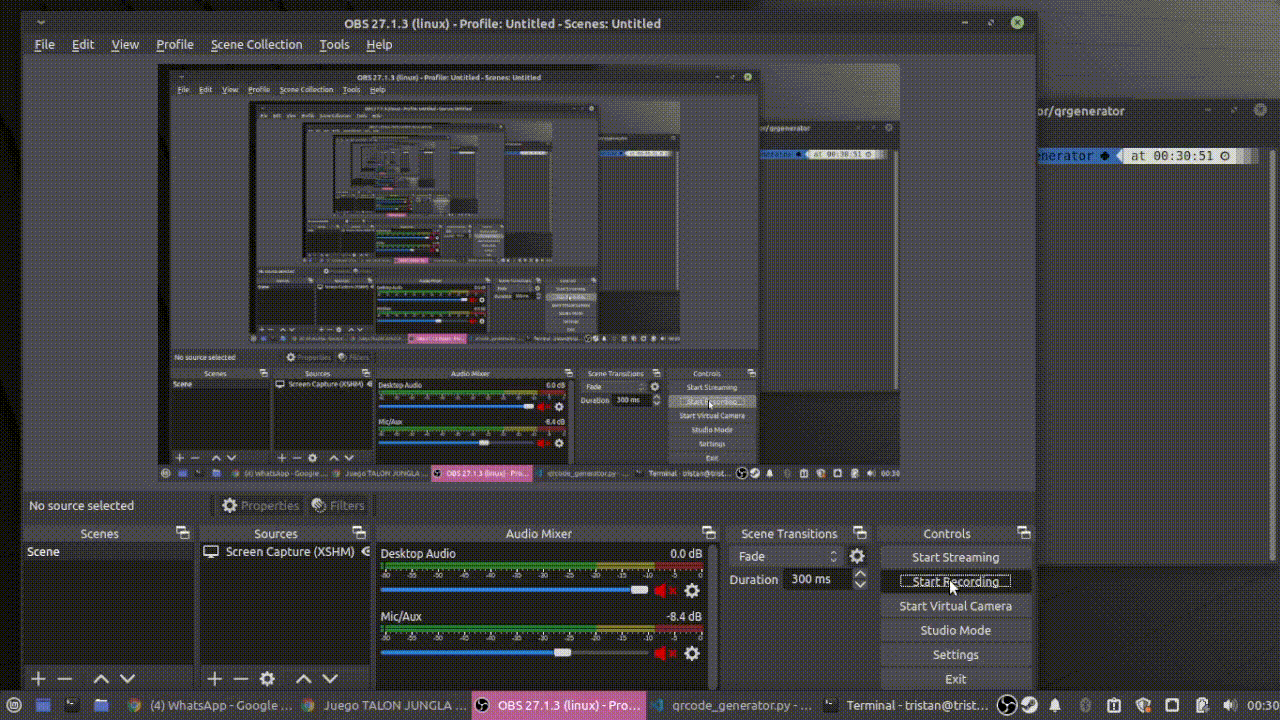Open Desktop Audio settings gear
1280x720 pixels.
click(x=692, y=591)
